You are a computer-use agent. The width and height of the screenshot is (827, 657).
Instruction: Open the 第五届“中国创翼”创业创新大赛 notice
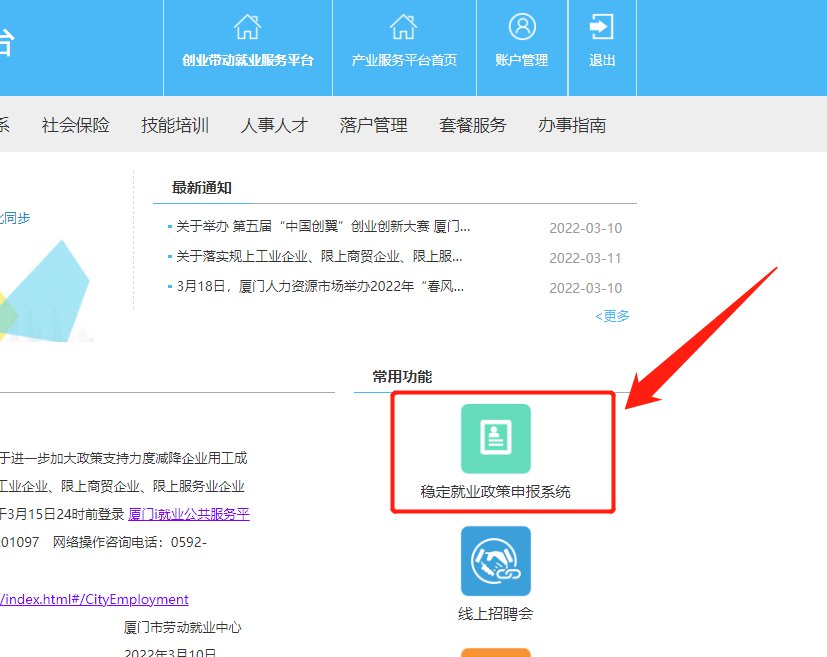(322, 227)
